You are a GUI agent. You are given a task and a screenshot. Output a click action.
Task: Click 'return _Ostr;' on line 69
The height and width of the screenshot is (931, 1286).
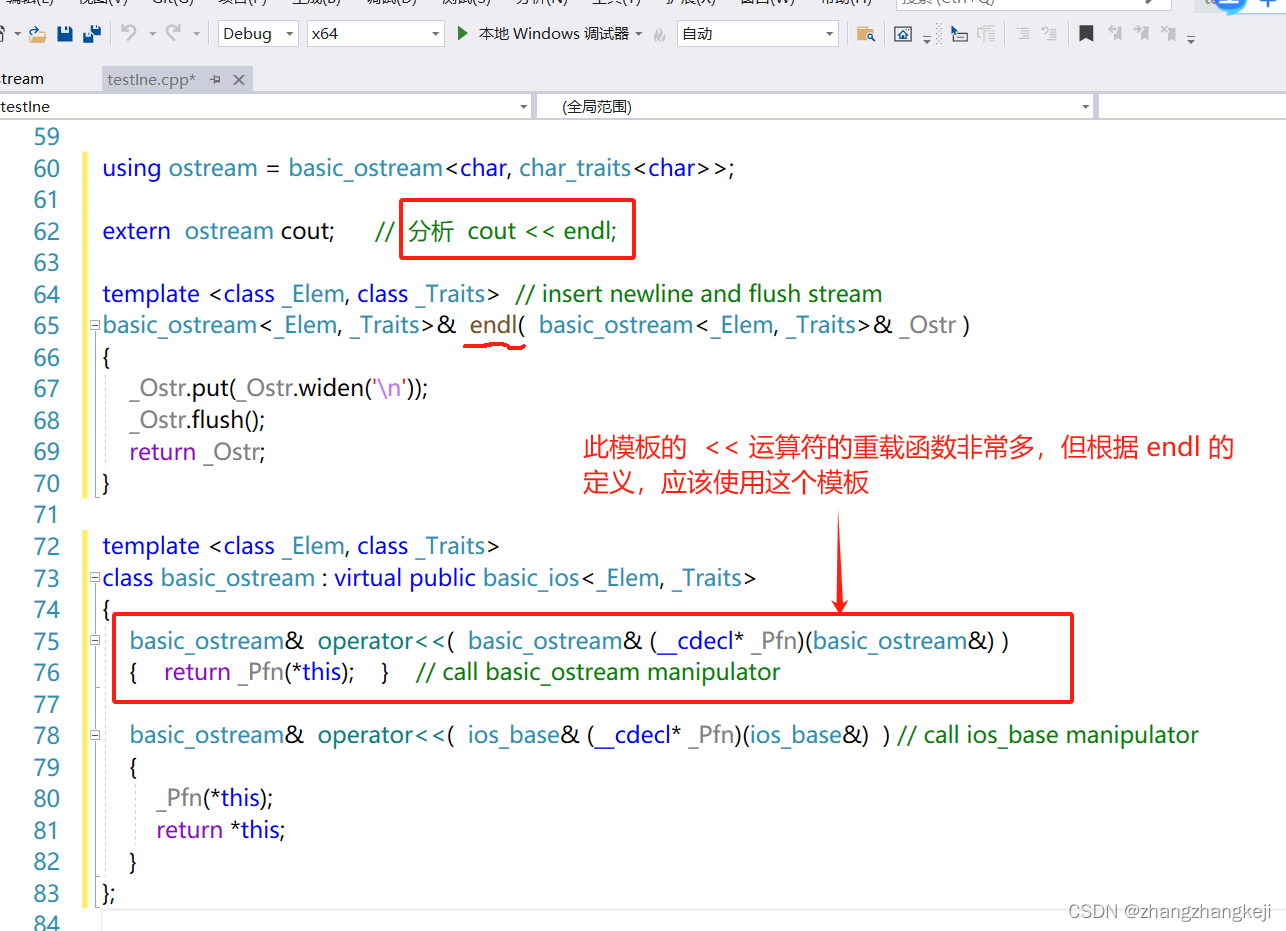pyautogui.click(x=197, y=452)
